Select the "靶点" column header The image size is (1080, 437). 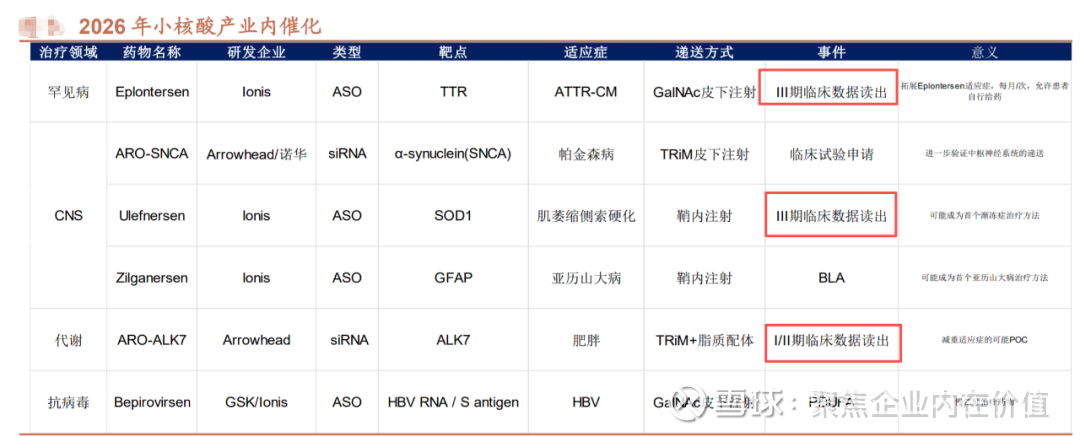point(453,52)
